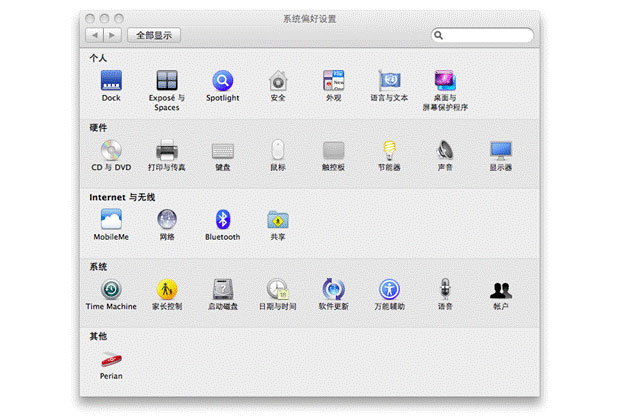The image size is (620, 420).
Task: Open CD 与 DVD preferences
Action: click(110, 150)
